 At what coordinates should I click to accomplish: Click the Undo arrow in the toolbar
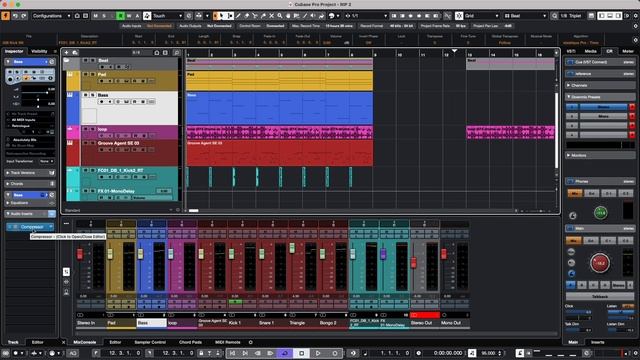click(x=15, y=16)
